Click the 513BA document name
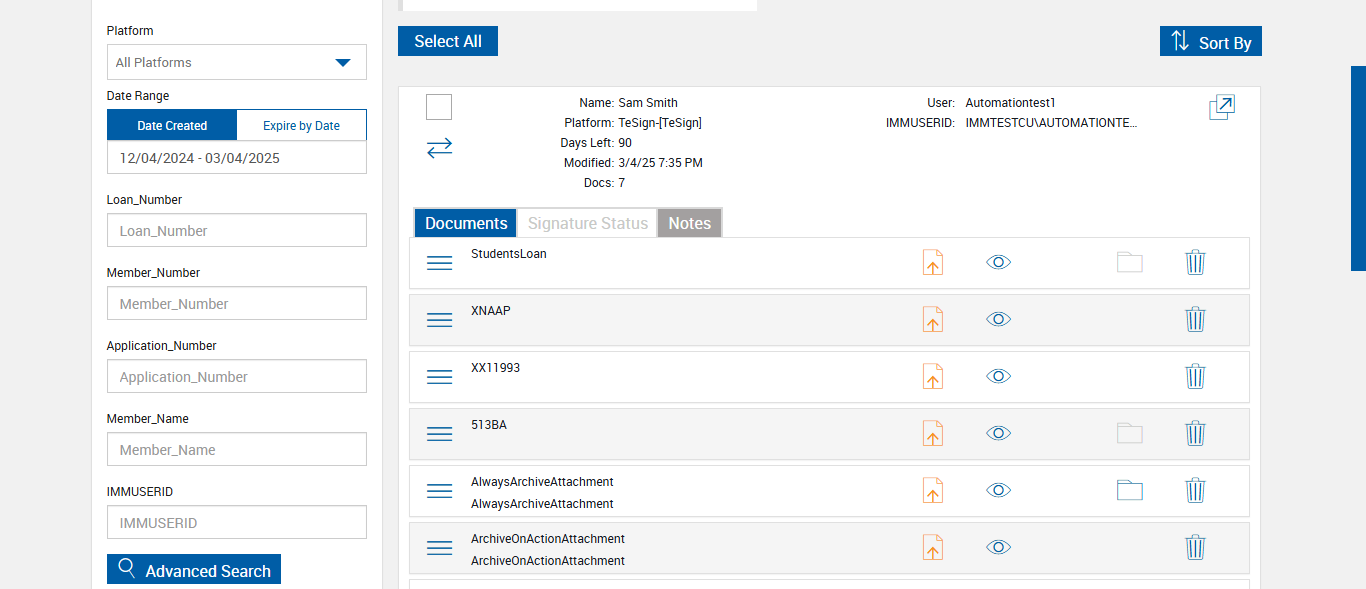Screen dimensions: 1366x589 tap(489, 425)
